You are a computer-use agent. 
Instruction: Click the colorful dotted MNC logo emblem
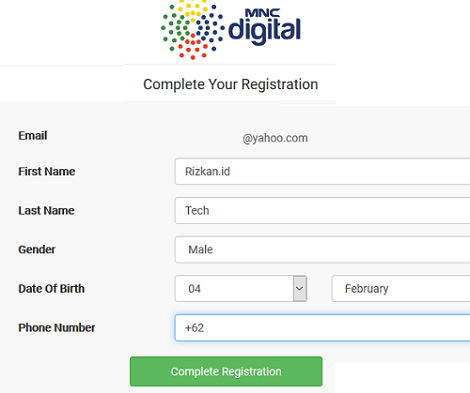(193, 29)
